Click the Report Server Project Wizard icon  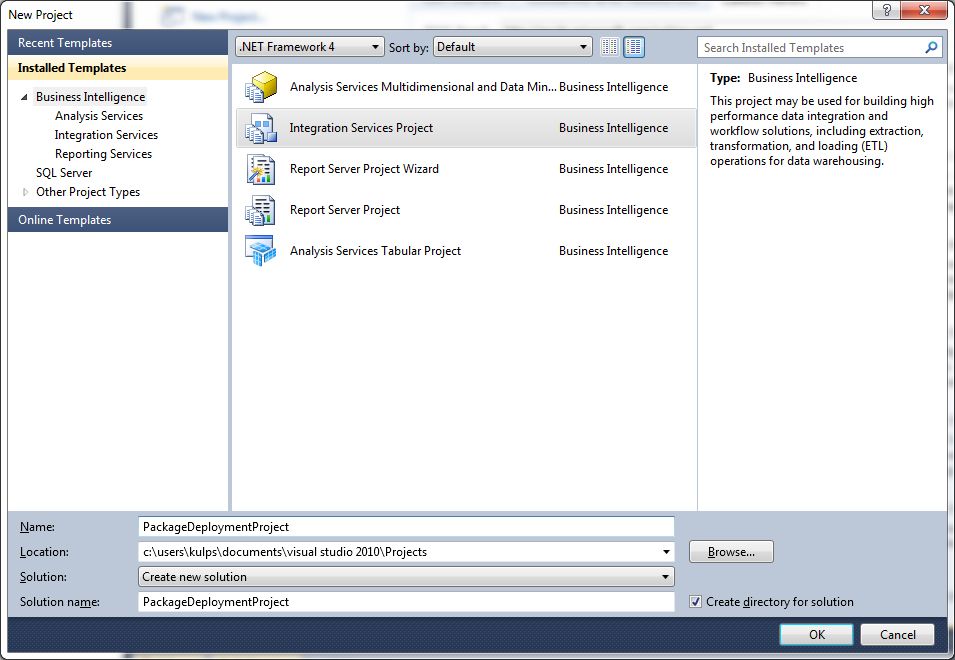click(x=261, y=169)
